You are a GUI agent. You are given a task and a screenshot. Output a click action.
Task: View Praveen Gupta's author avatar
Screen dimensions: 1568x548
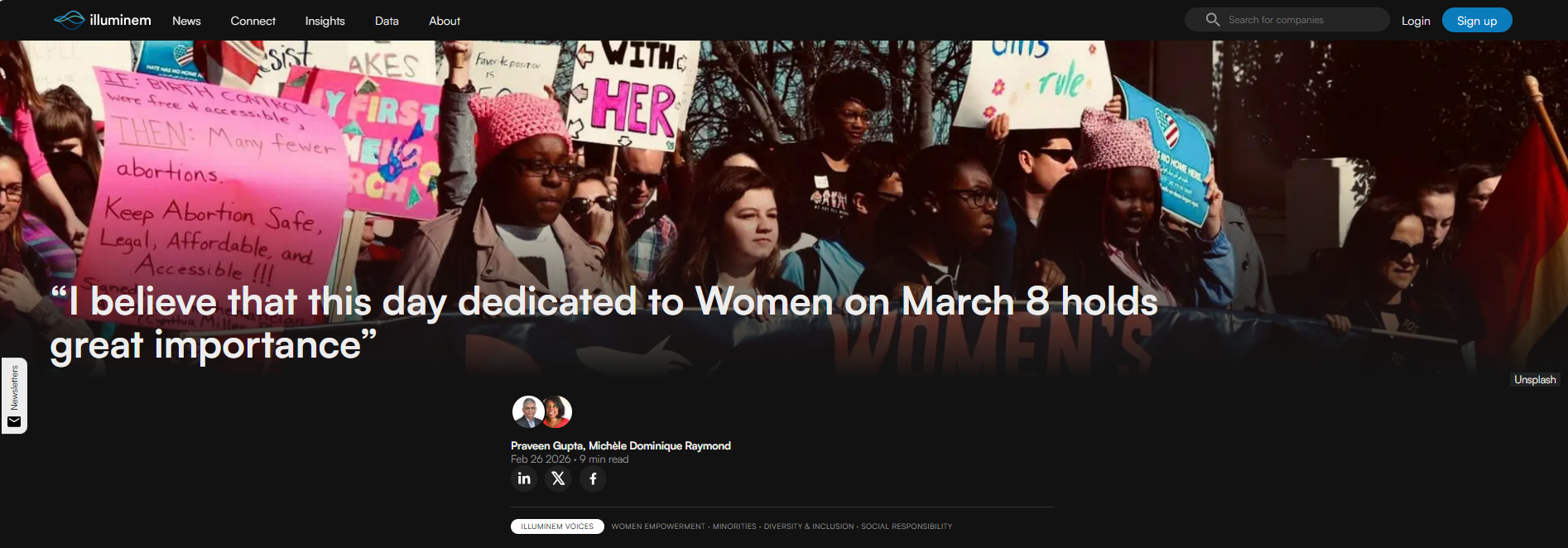[527, 411]
